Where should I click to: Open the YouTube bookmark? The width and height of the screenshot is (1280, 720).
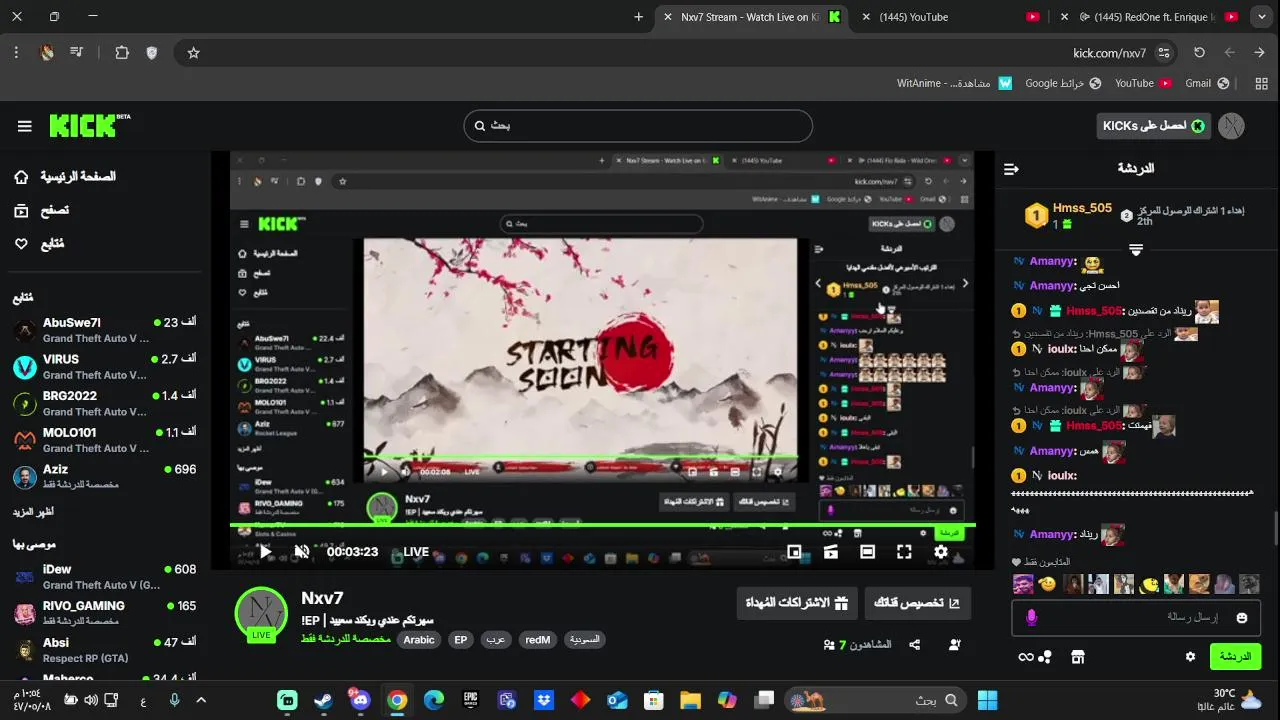click(1143, 83)
